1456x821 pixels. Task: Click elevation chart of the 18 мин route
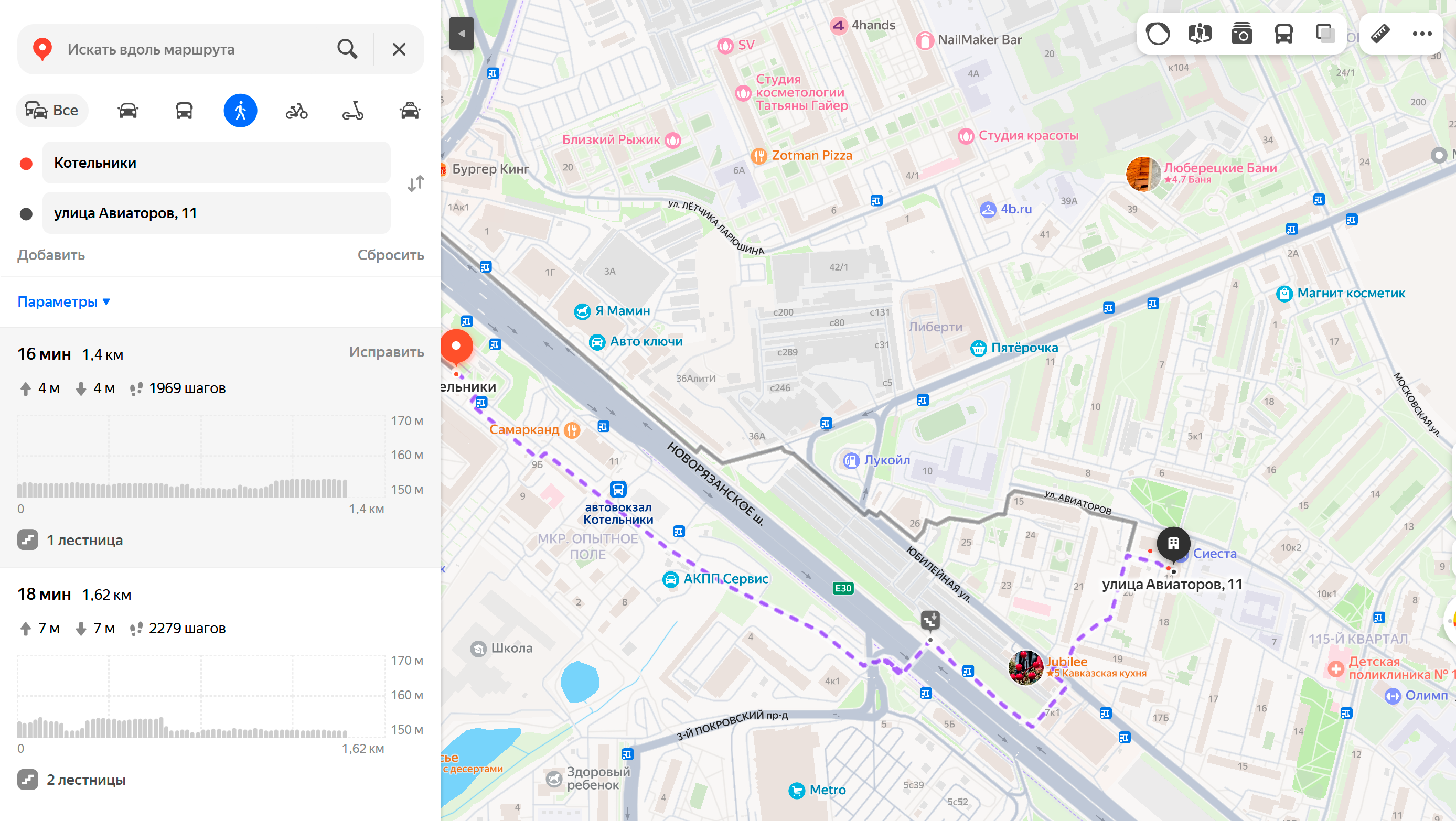[x=201, y=697]
